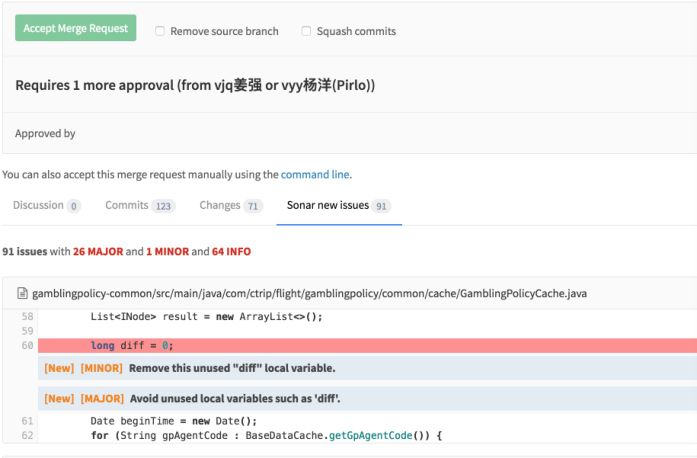Enable the Remove source branch checkbox
The width and height of the screenshot is (697, 458).
pos(160,31)
